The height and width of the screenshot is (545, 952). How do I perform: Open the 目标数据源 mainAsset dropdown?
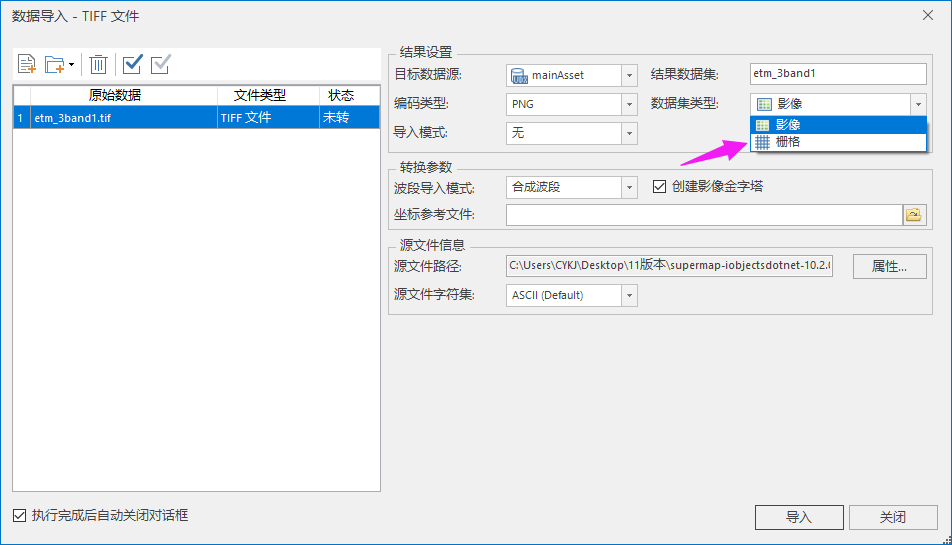[x=630, y=75]
